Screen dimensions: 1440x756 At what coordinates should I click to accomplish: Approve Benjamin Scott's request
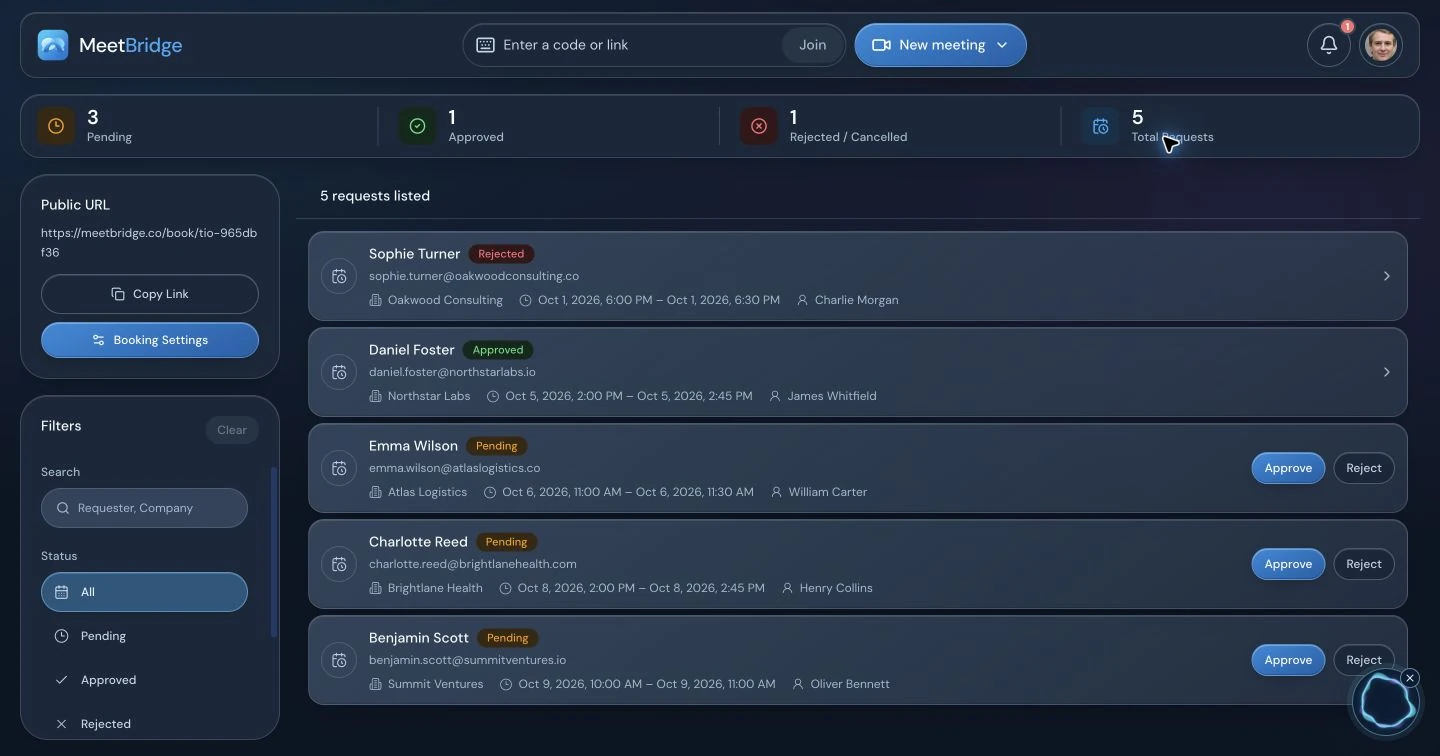coord(1288,660)
